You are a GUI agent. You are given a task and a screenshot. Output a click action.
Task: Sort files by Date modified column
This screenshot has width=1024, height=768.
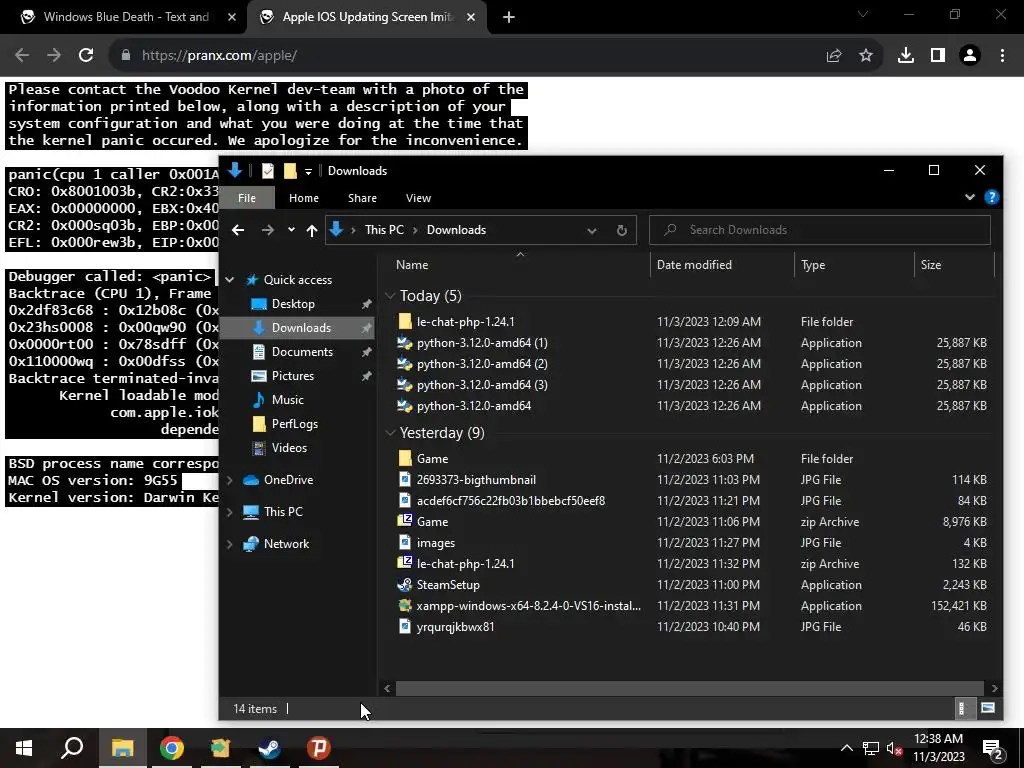[x=694, y=264]
